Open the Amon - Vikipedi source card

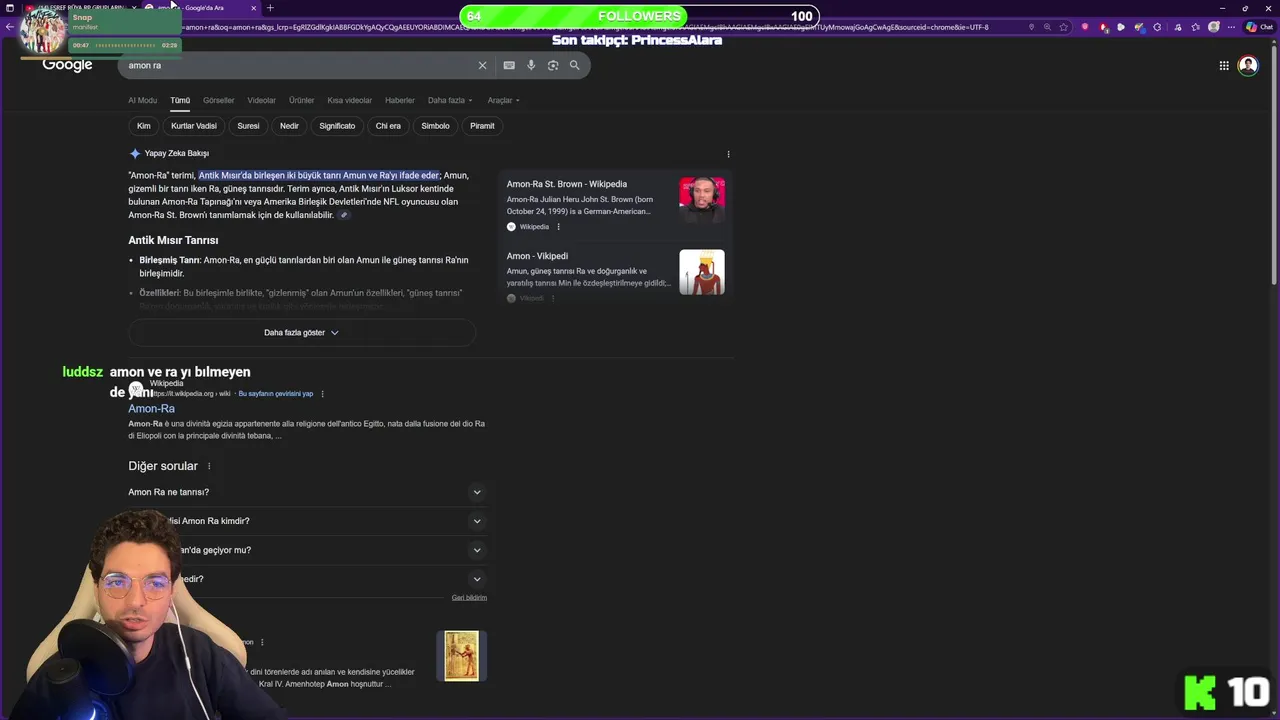(x=615, y=274)
